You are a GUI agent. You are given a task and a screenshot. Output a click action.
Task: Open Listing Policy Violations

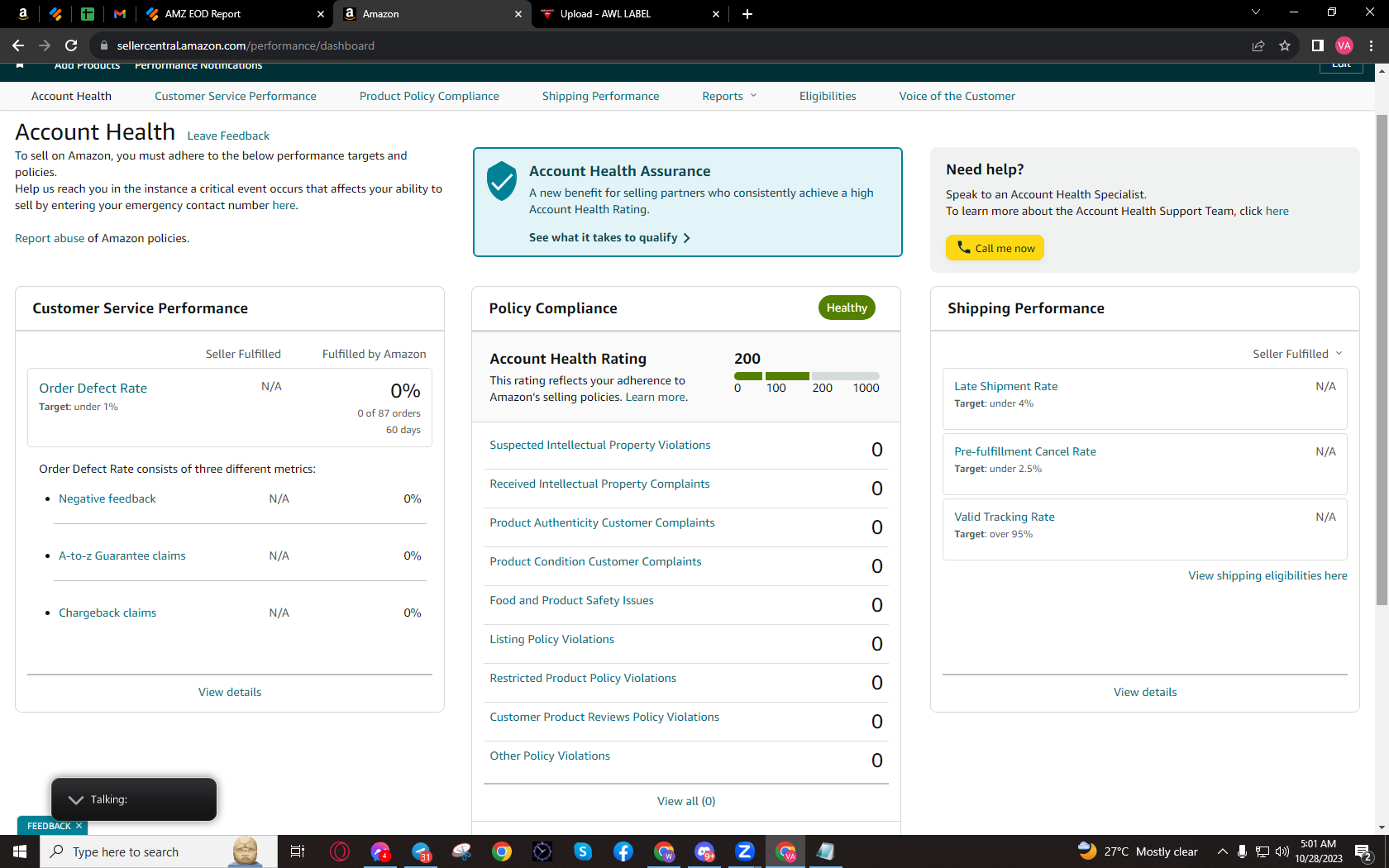(551, 639)
